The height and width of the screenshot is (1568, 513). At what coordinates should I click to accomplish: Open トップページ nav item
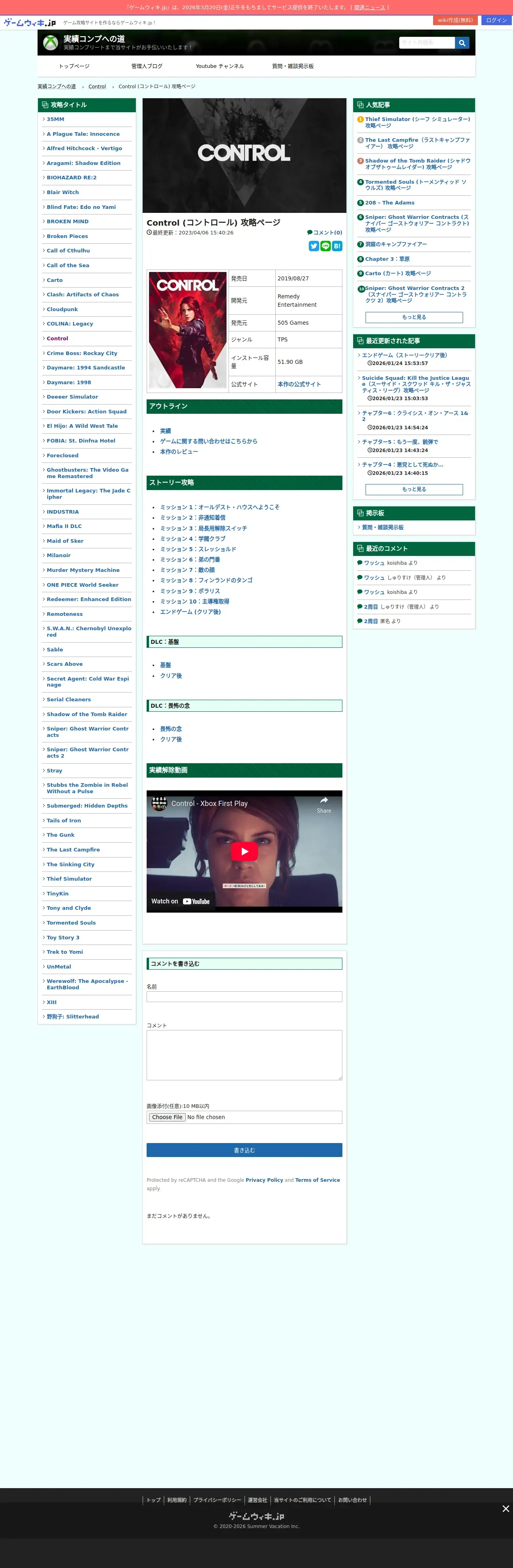[74, 66]
